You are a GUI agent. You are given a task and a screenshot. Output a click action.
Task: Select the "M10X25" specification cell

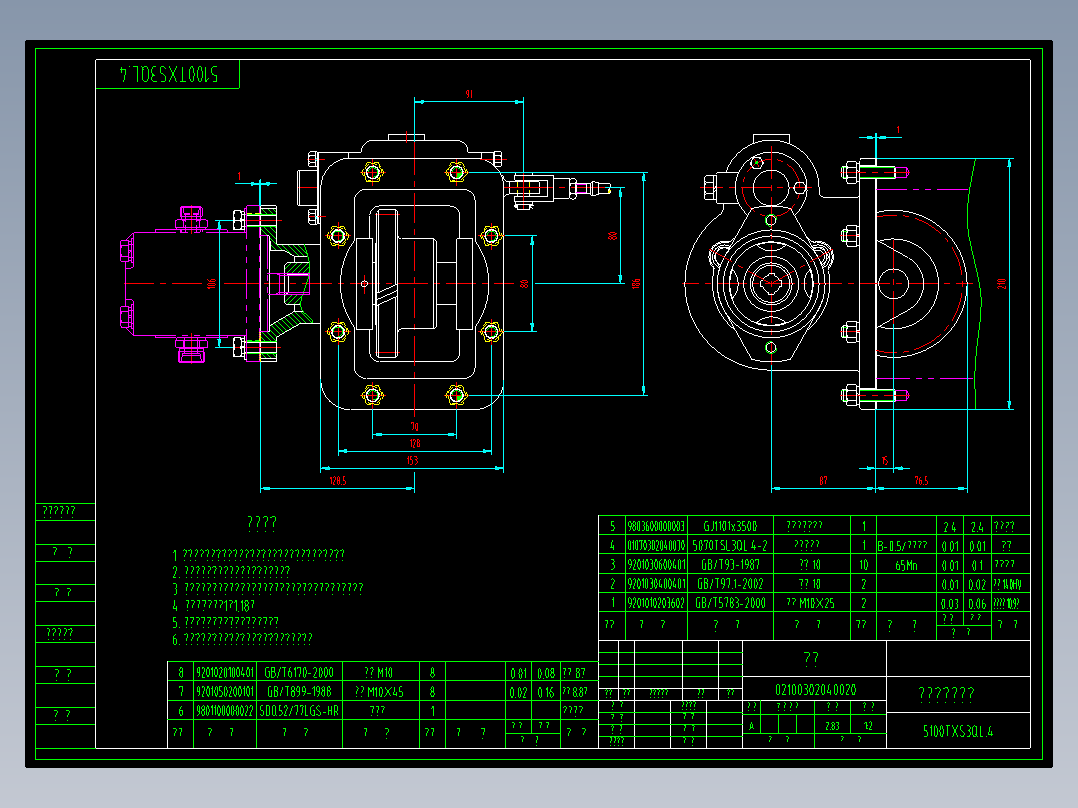811,603
